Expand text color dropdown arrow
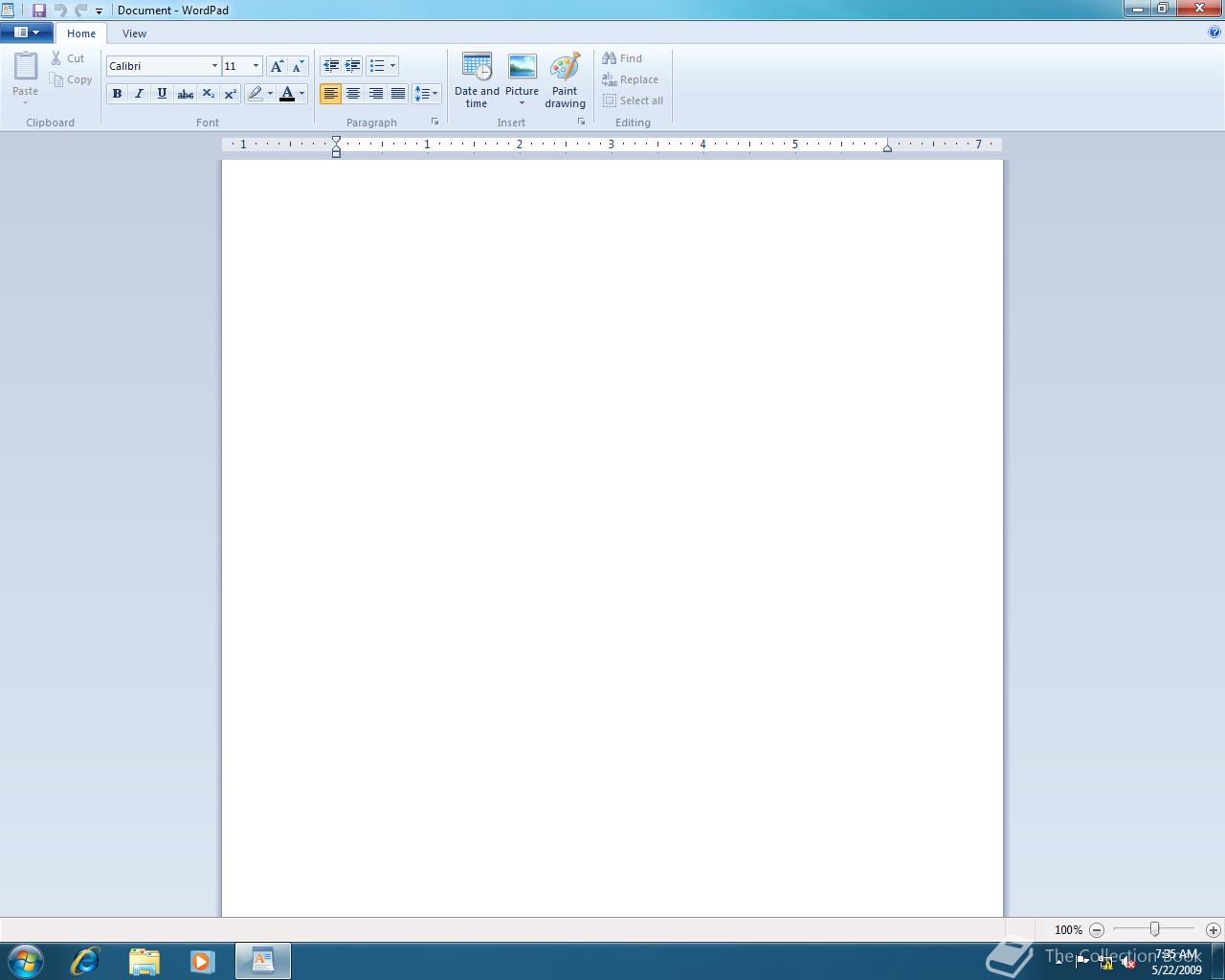The image size is (1225, 980). 301,93
